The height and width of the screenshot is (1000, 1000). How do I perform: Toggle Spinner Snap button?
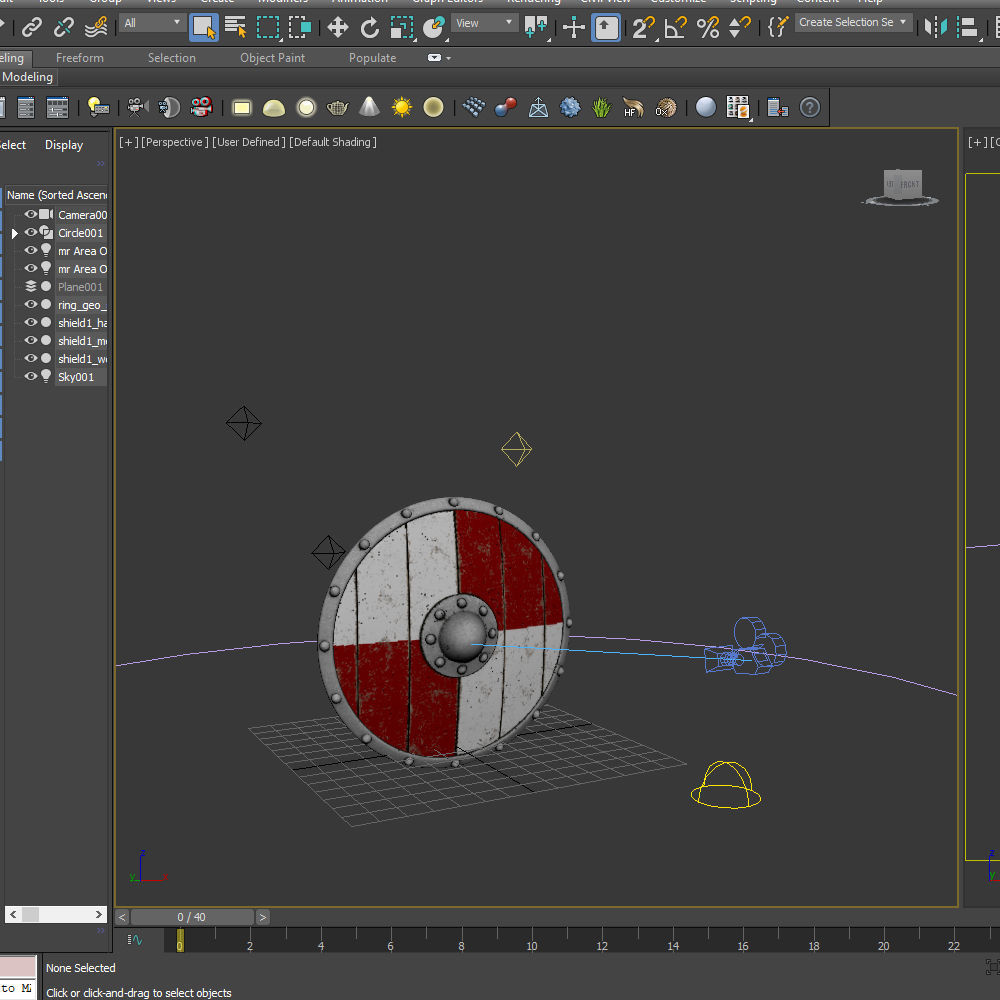(x=739, y=27)
